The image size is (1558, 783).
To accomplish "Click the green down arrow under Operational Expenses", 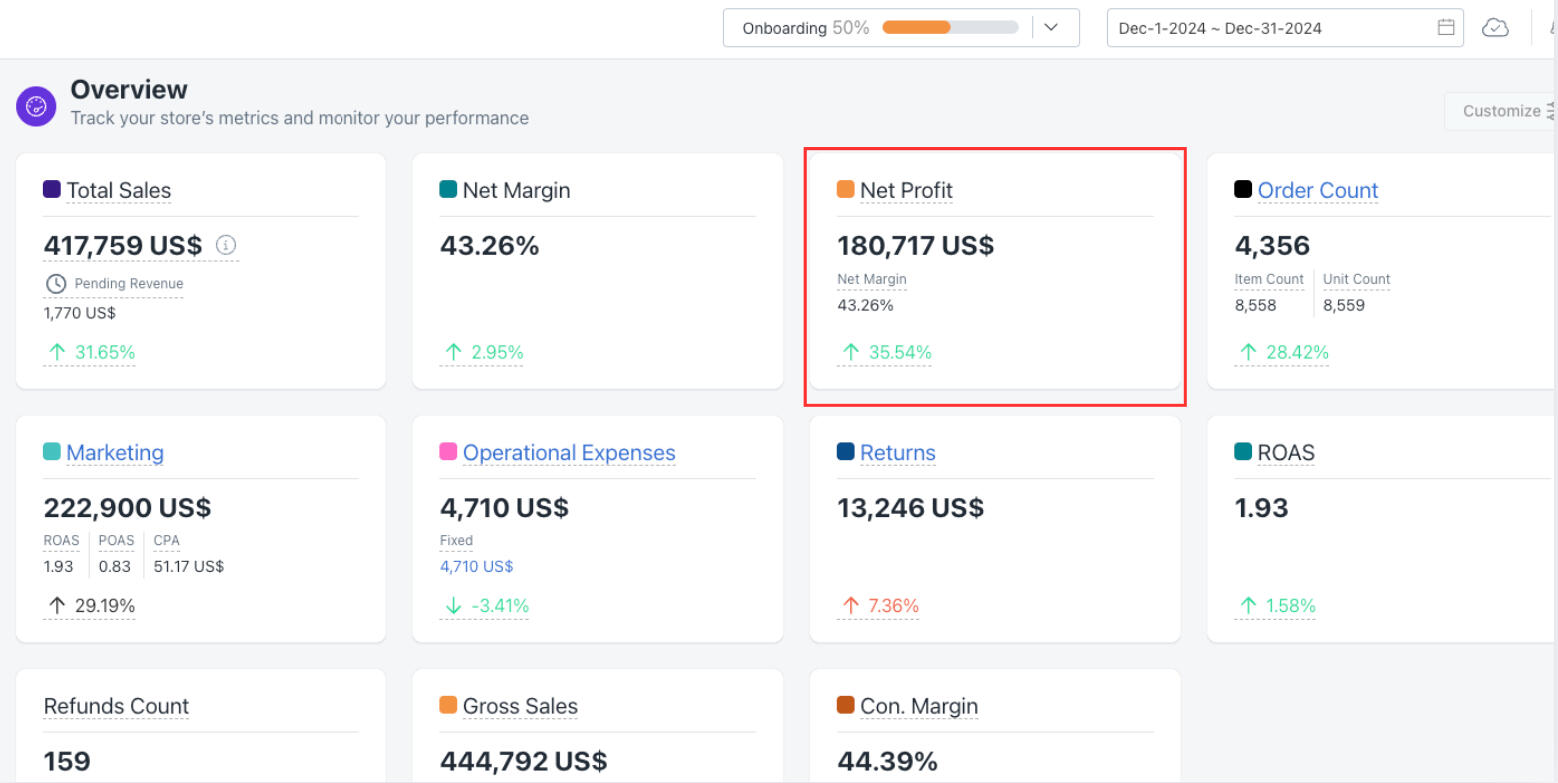I will pos(453,606).
